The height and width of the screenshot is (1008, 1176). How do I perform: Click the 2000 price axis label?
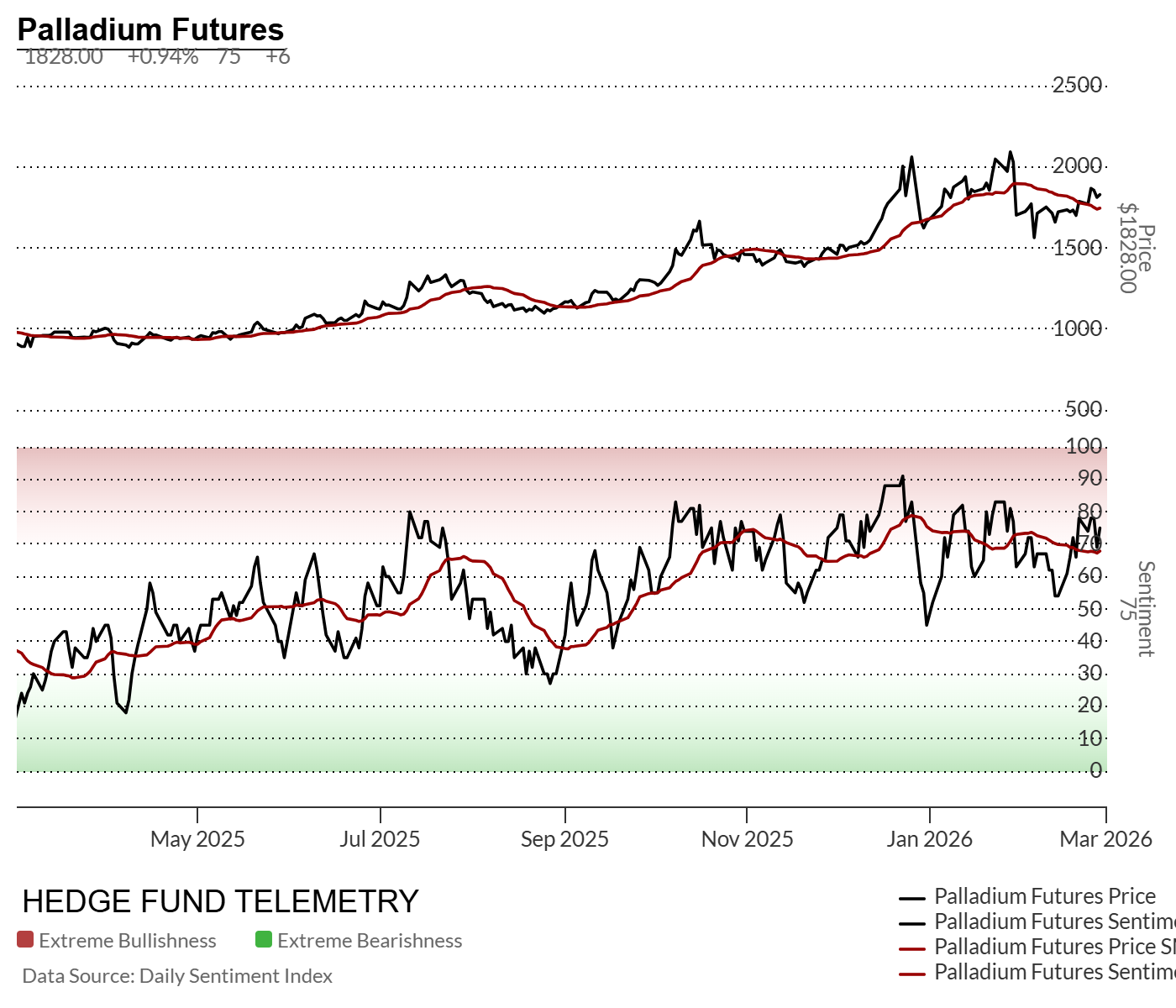point(1078,165)
